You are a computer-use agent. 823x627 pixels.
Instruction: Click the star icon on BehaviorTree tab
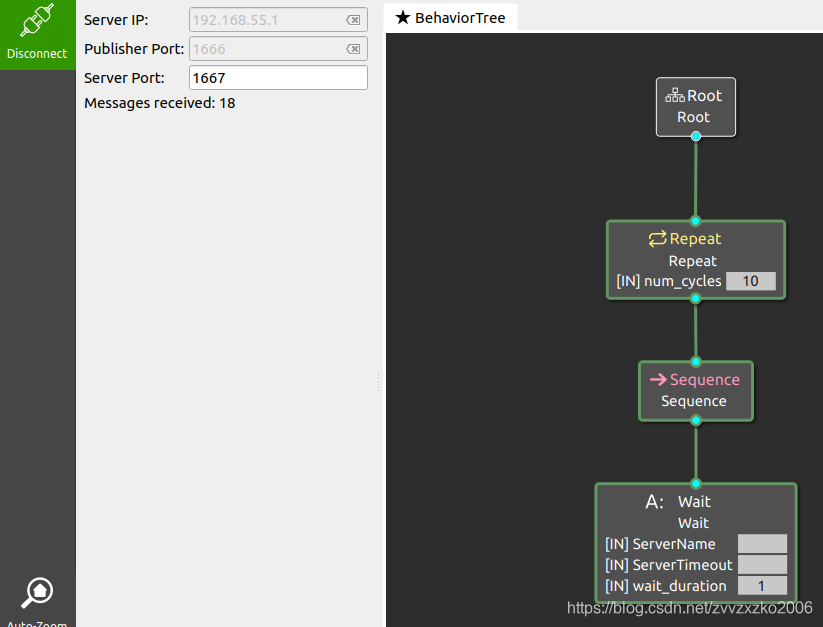coord(403,18)
